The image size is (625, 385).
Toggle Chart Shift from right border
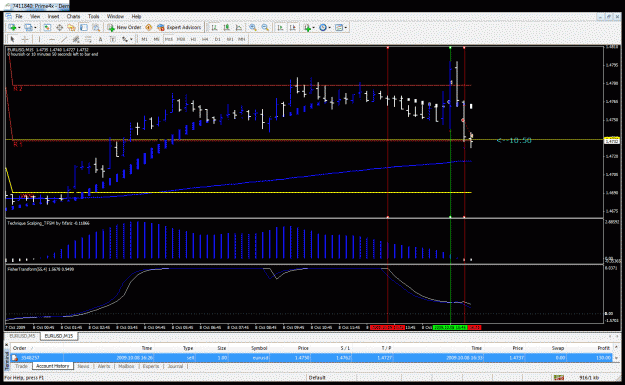point(293,27)
